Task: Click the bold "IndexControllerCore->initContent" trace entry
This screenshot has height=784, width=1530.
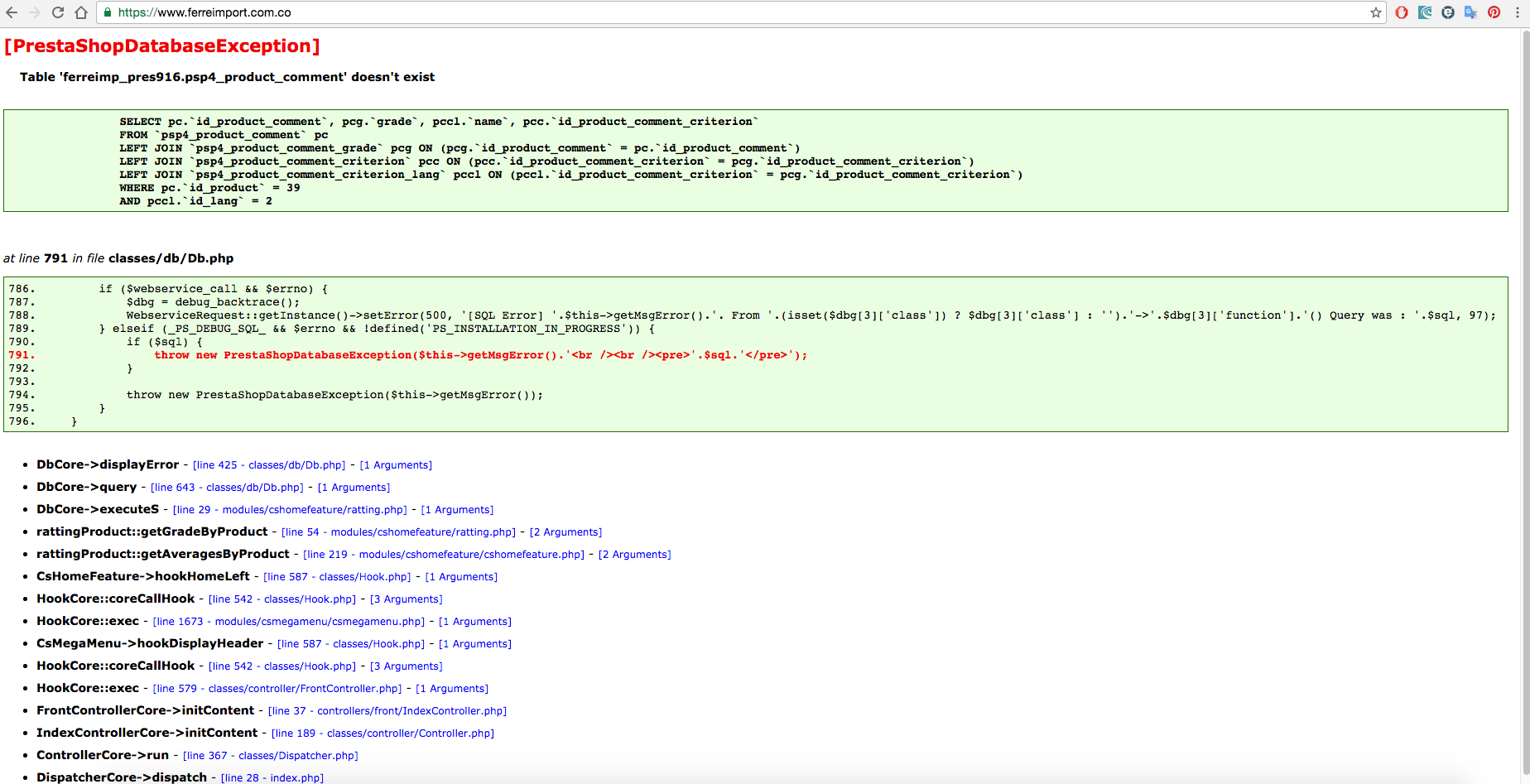Action: [x=147, y=733]
